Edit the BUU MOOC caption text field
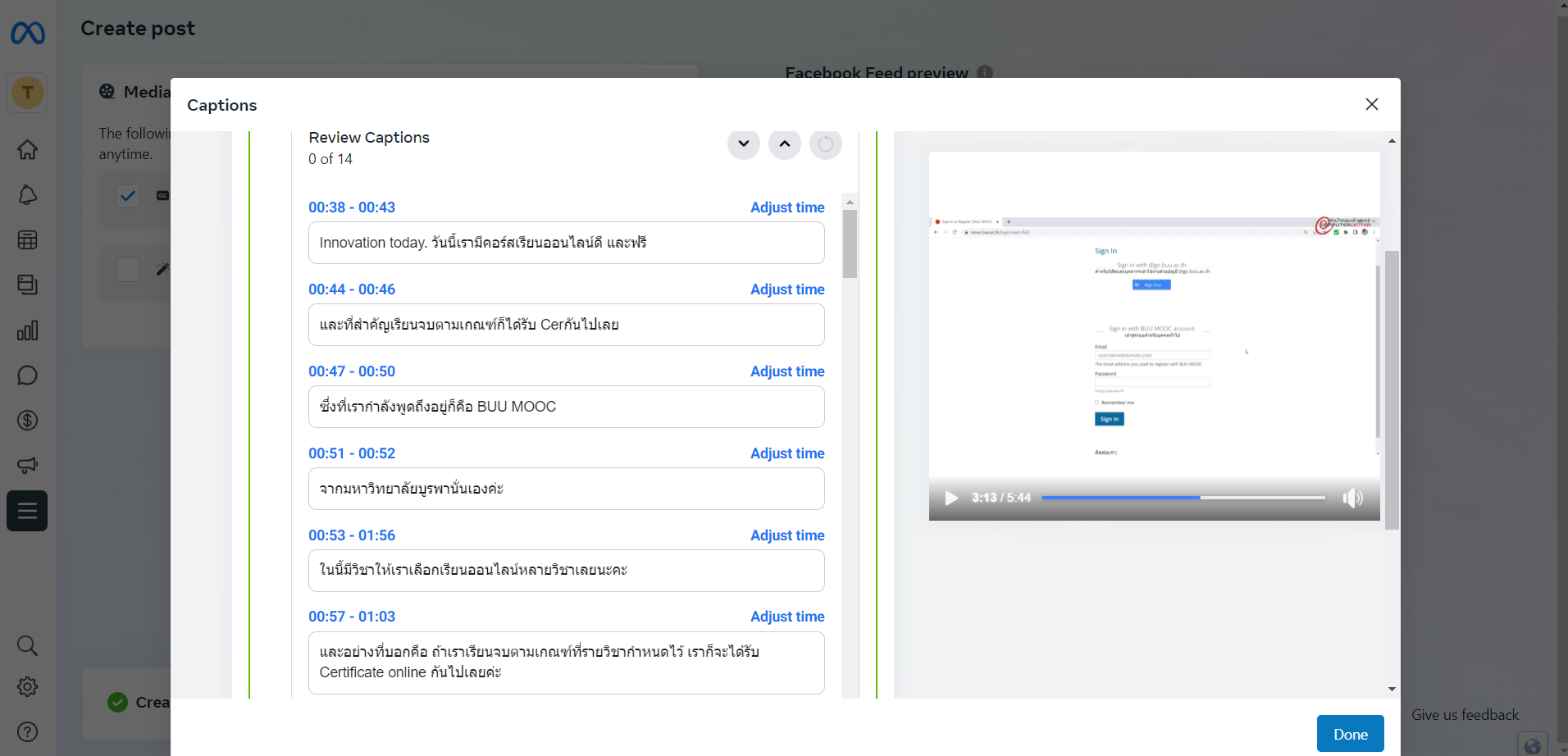Screen dimensions: 1568x756 pyautogui.click(x=566, y=407)
